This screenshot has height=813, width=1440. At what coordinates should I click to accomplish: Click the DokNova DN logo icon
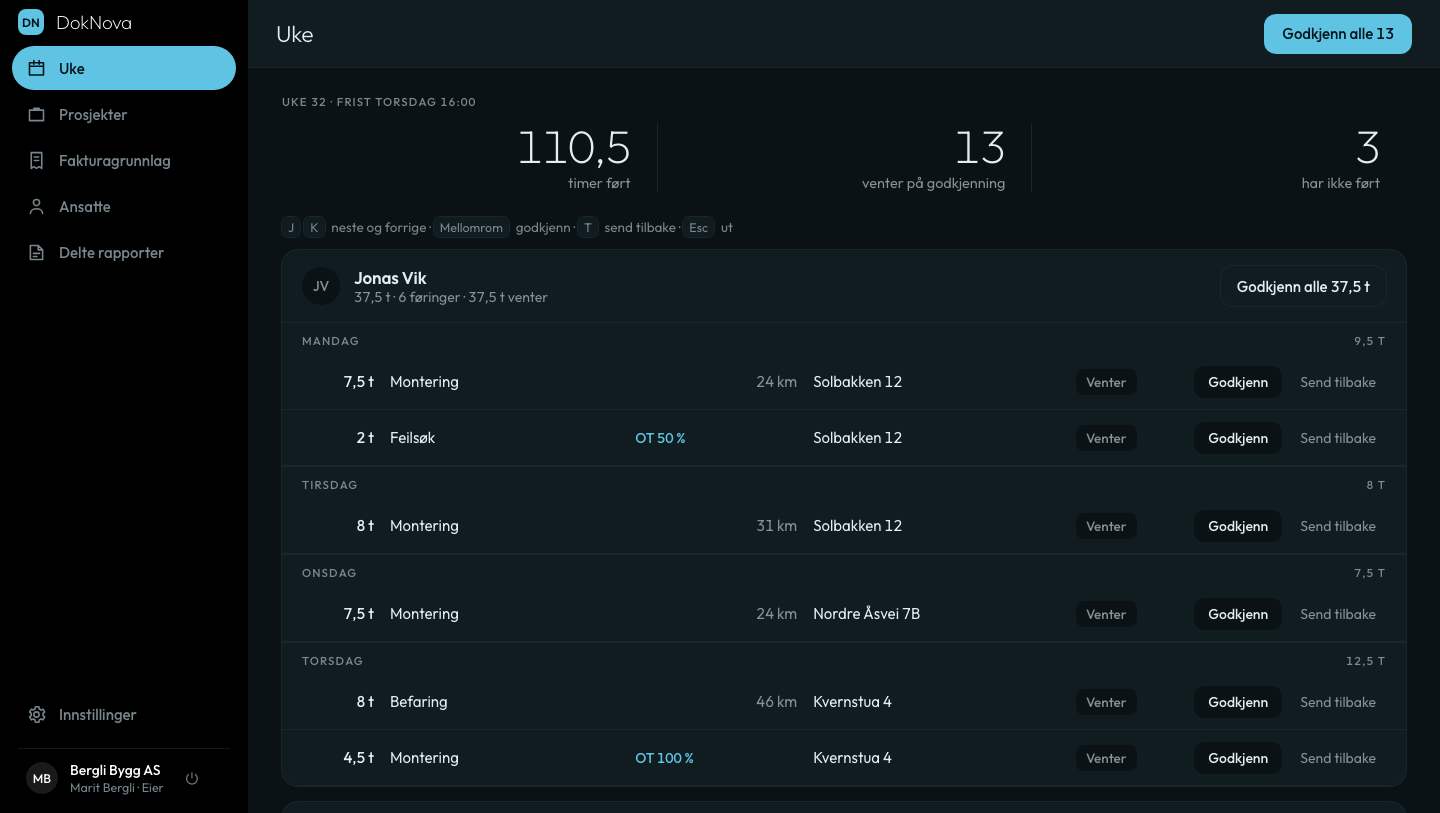coord(31,22)
